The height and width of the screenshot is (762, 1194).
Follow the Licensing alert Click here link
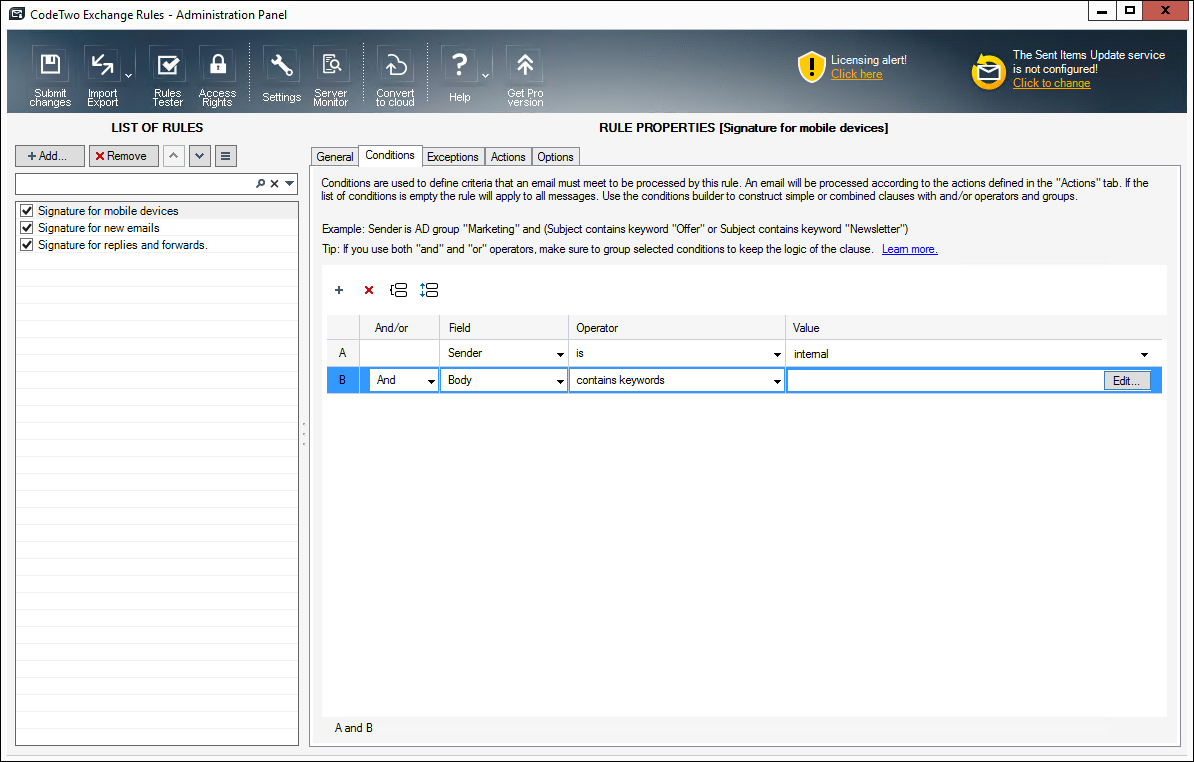857,74
